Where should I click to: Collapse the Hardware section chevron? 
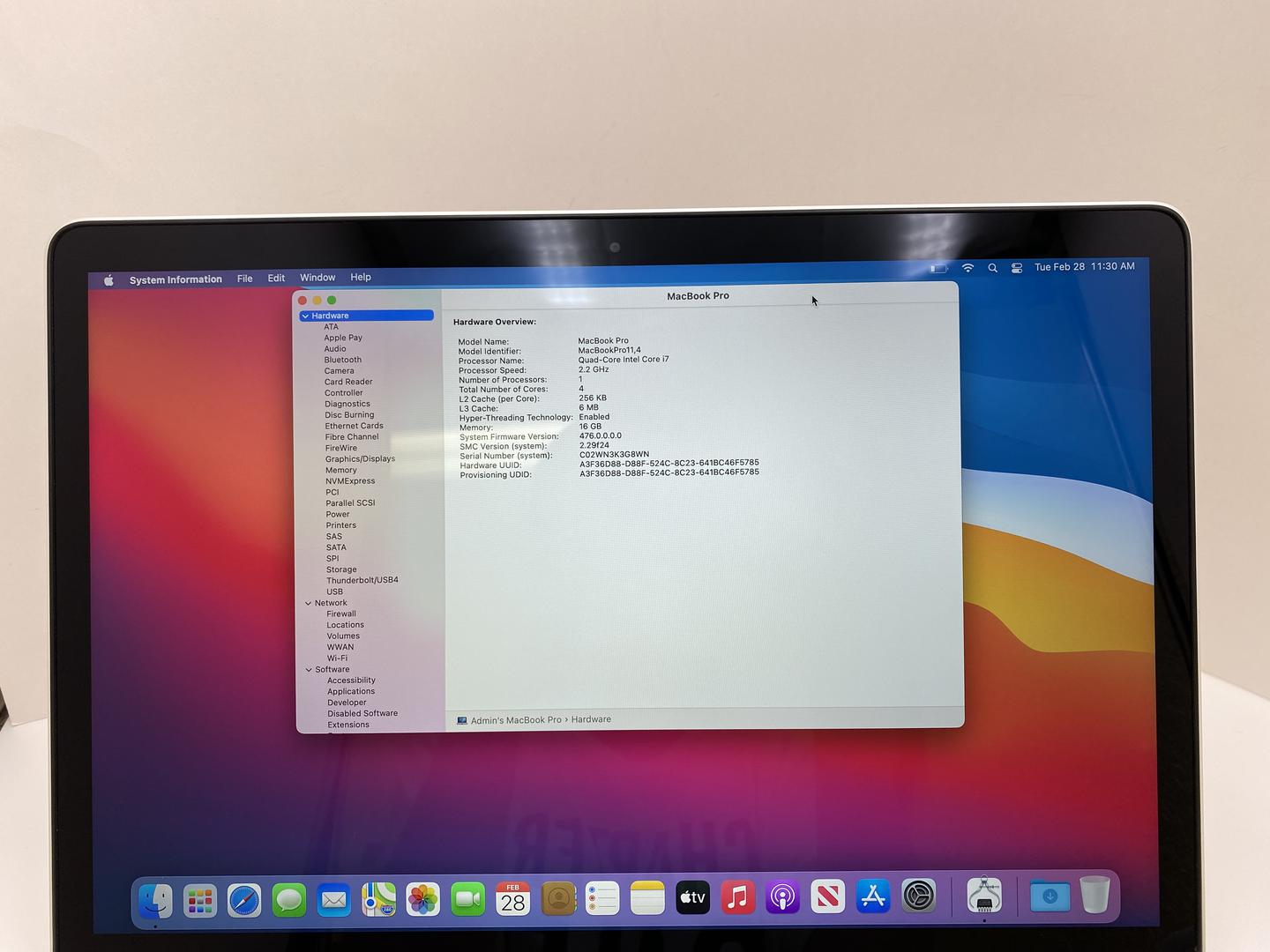(x=305, y=316)
